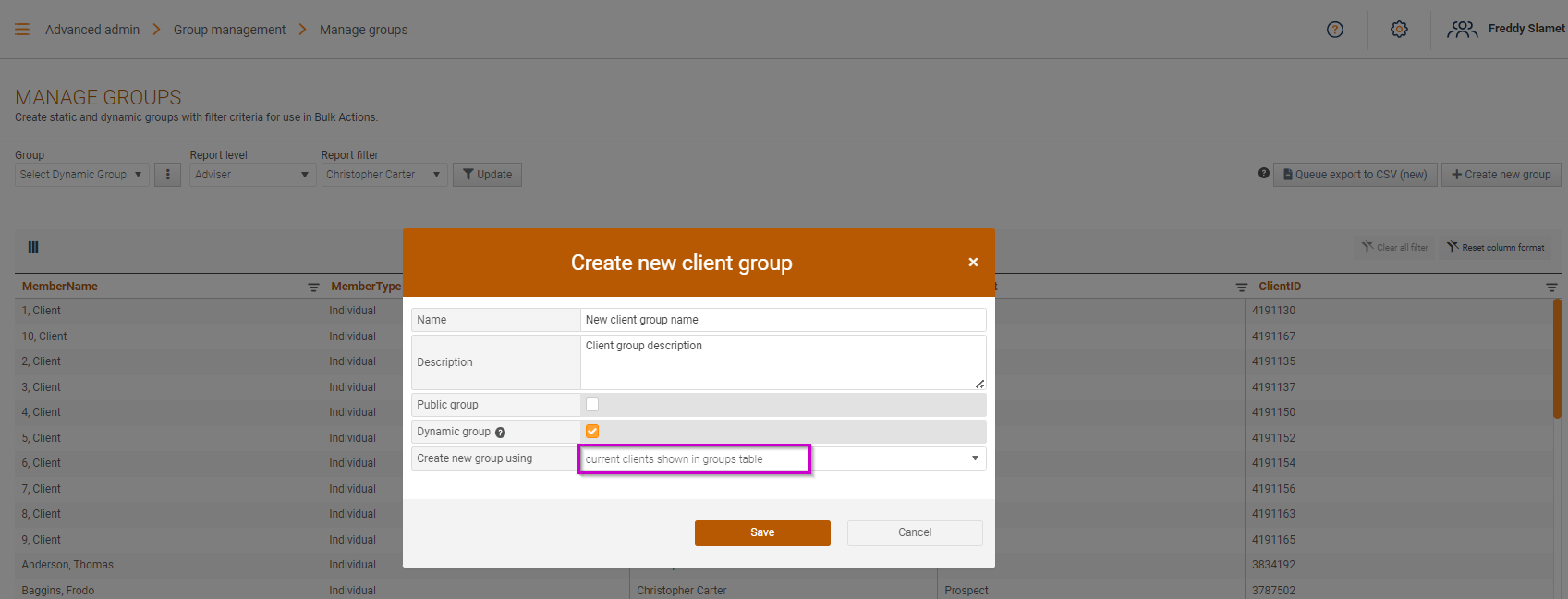Screen dimensions: 1568x599
Task: Go to Group management breadcrumb
Action: [229, 30]
